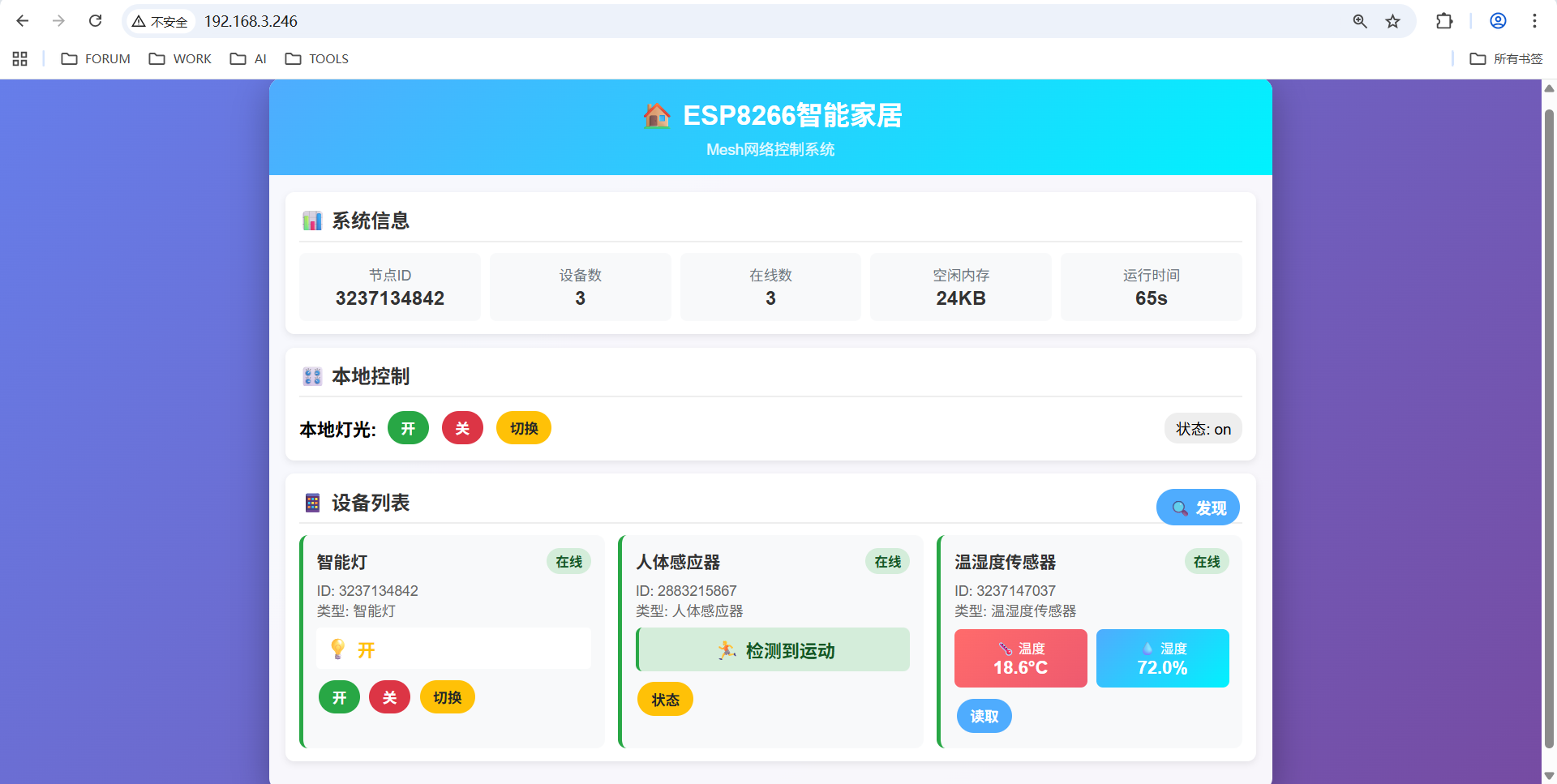This screenshot has width=1557, height=784.
Task: Turn on the local light with 开
Action: pyautogui.click(x=408, y=428)
